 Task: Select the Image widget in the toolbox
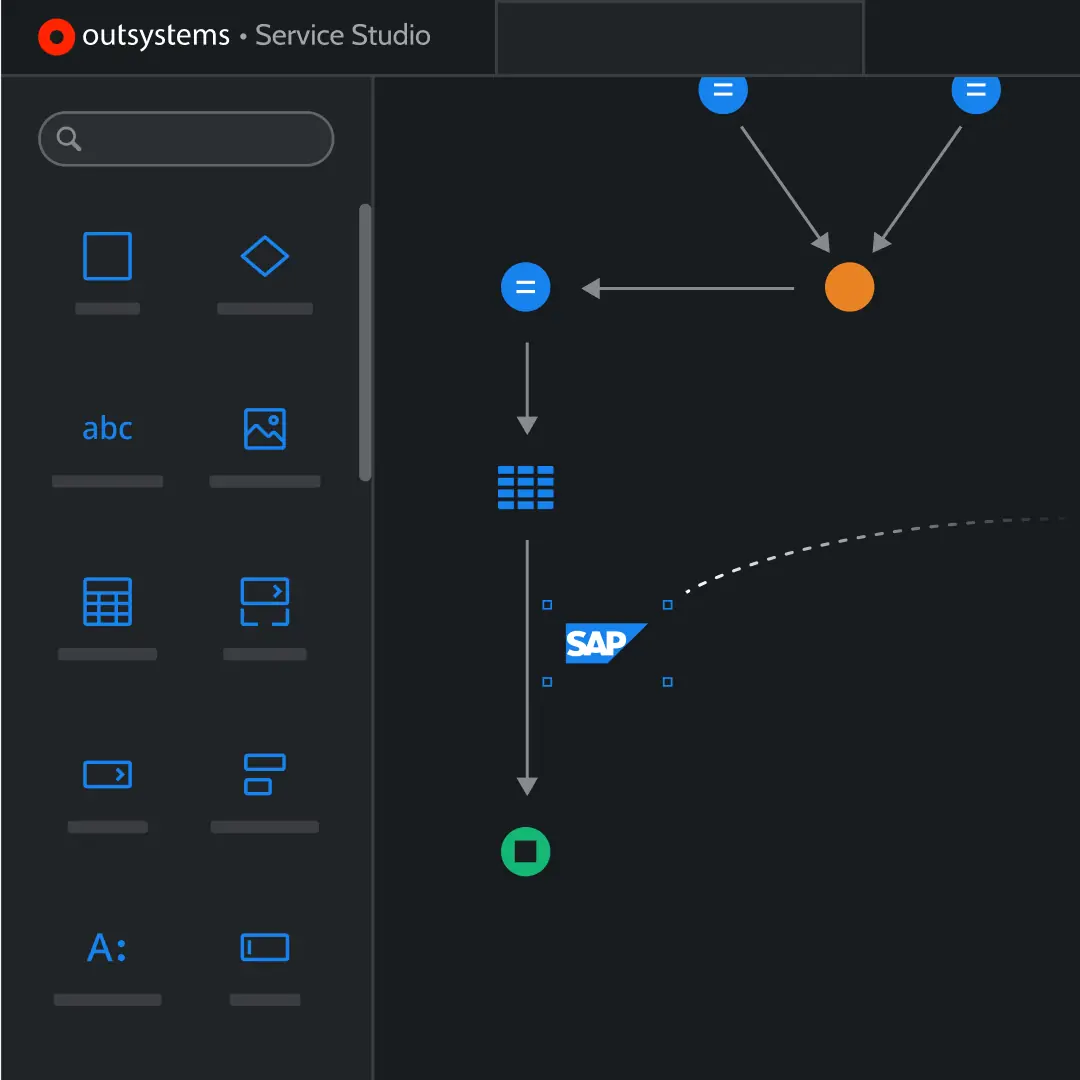pos(264,428)
